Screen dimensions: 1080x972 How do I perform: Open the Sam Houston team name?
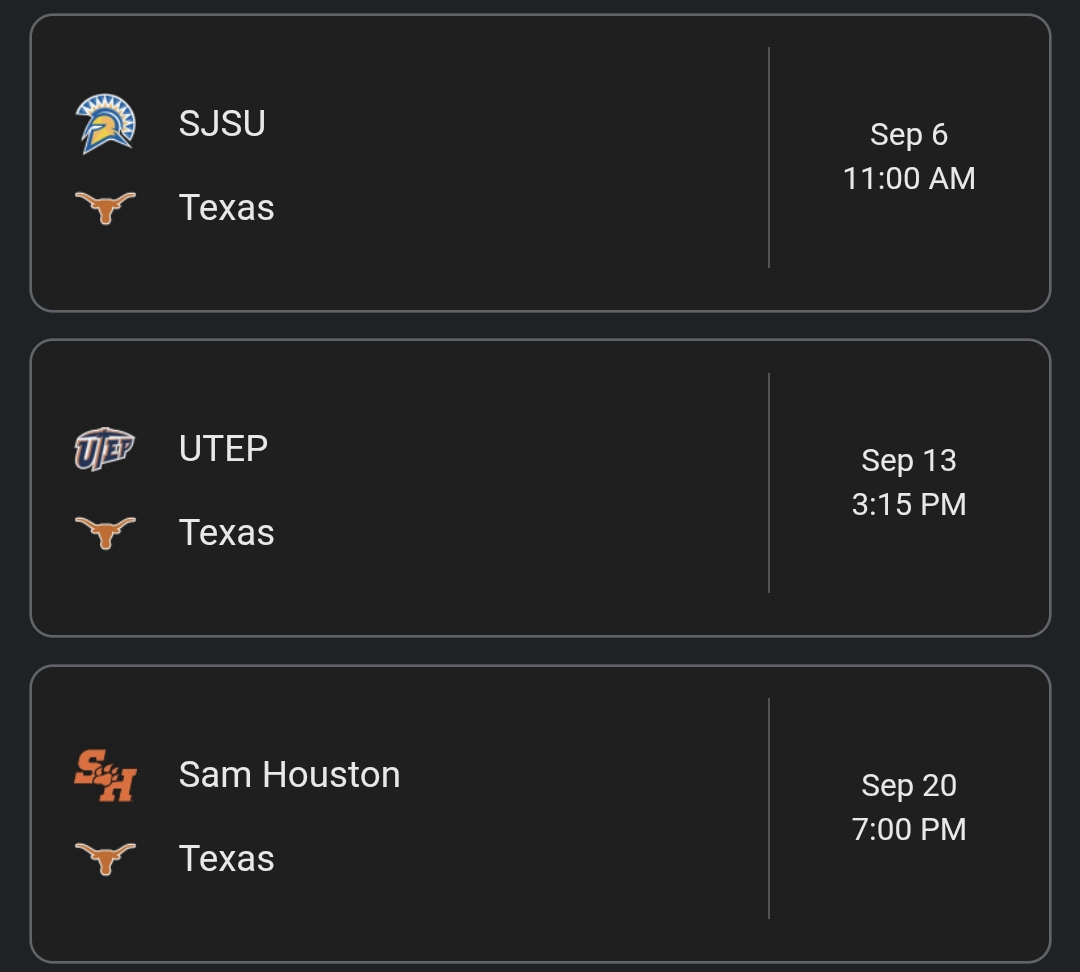point(289,775)
